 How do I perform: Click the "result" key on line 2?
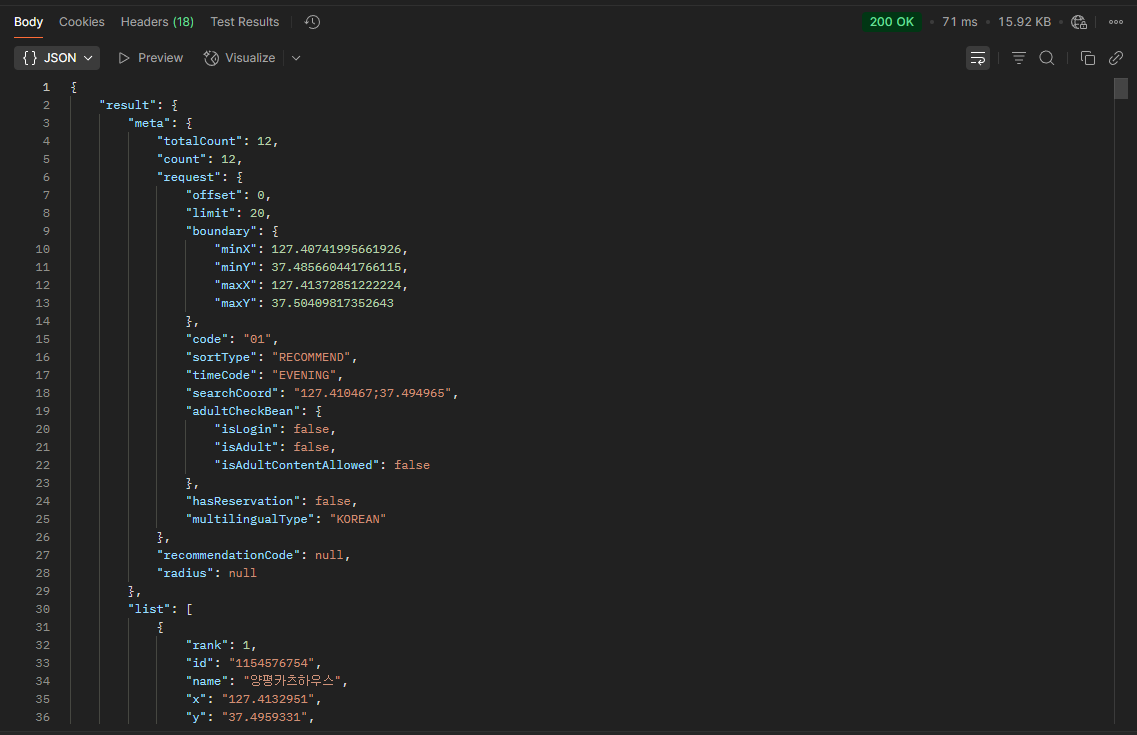pos(128,105)
